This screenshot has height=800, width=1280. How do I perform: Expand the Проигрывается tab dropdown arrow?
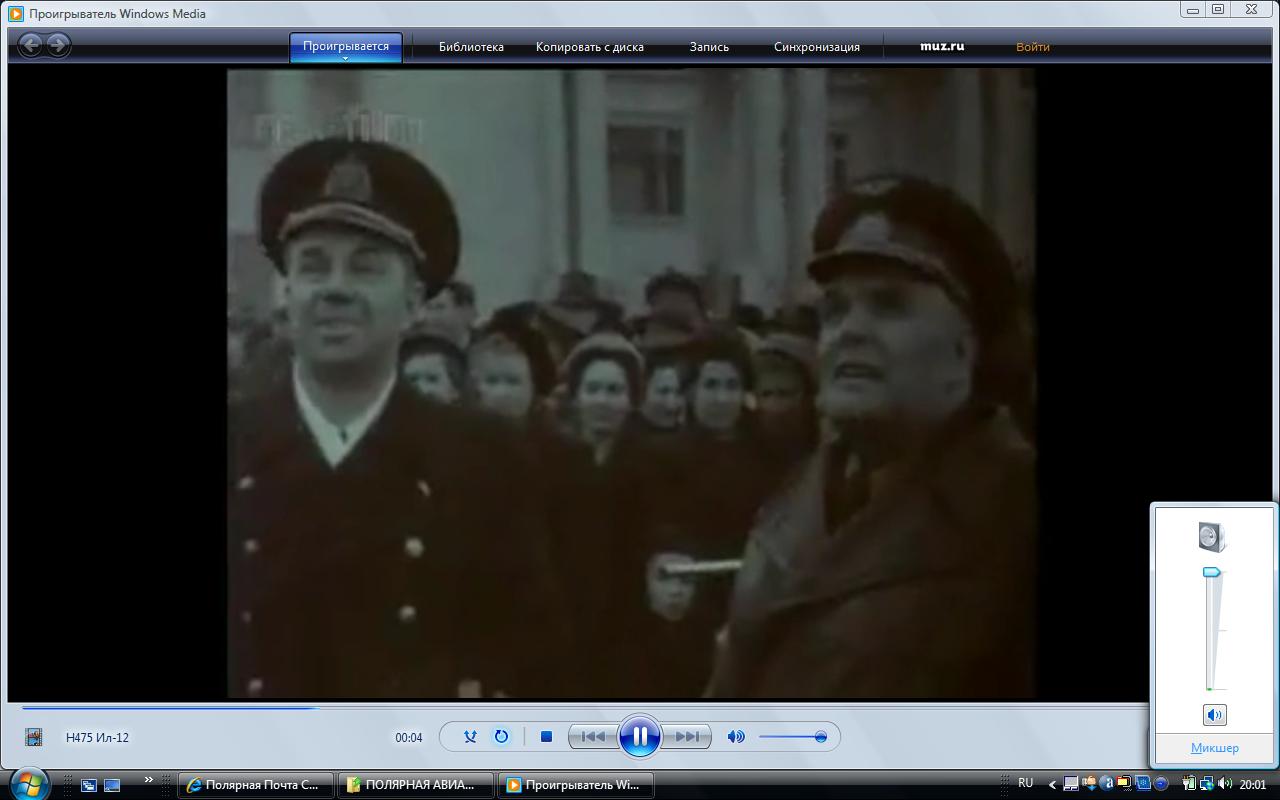coord(345,59)
